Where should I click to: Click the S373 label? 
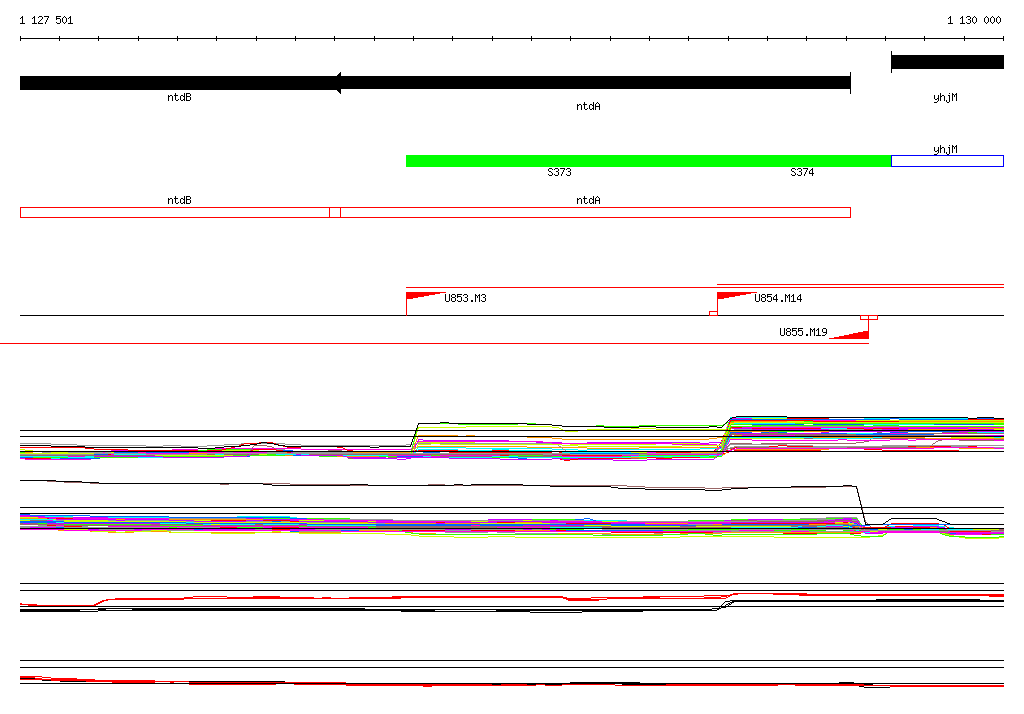[x=559, y=172]
